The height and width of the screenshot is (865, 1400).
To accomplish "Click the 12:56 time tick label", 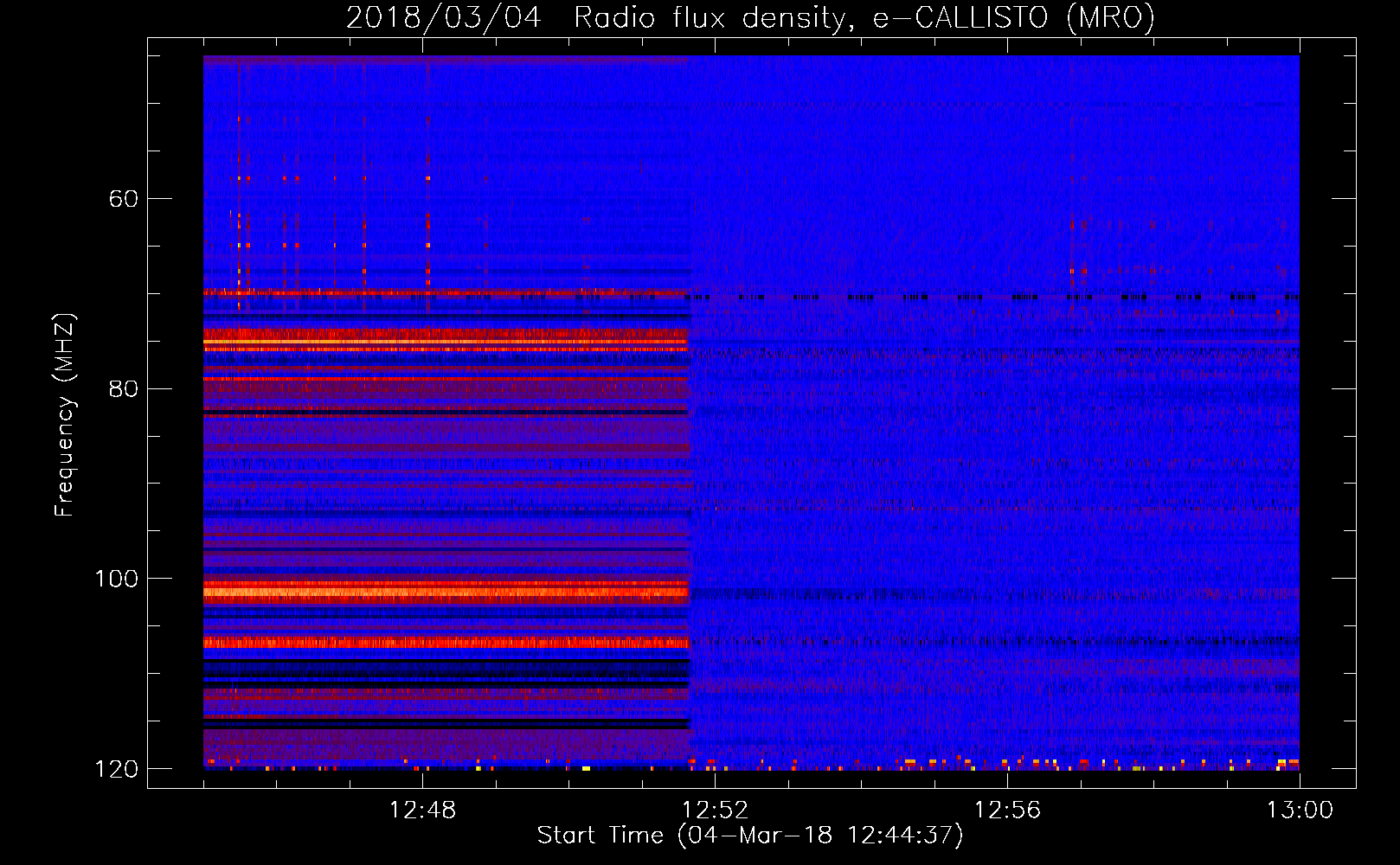I will pyautogui.click(x=1008, y=811).
